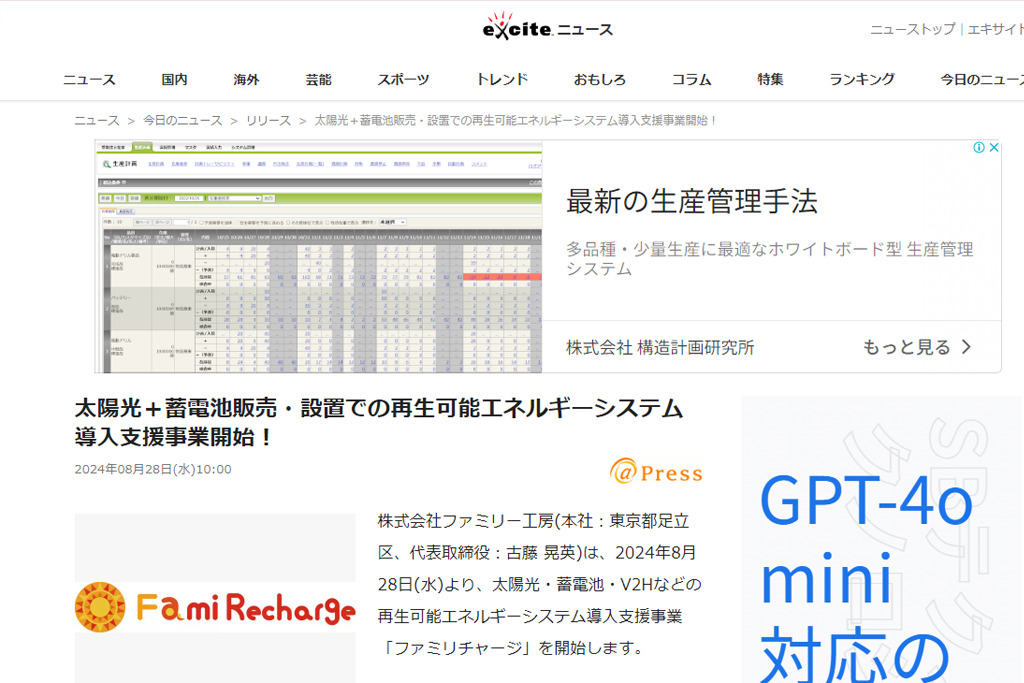Image resolution: width=1024 pixels, height=683 pixels.
Task: Open the コラム section
Action: pyautogui.click(x=692, y=80)
